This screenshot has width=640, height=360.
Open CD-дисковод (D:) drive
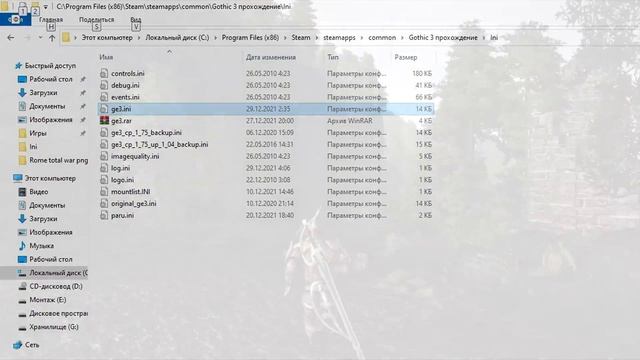(x=56, y=286)
